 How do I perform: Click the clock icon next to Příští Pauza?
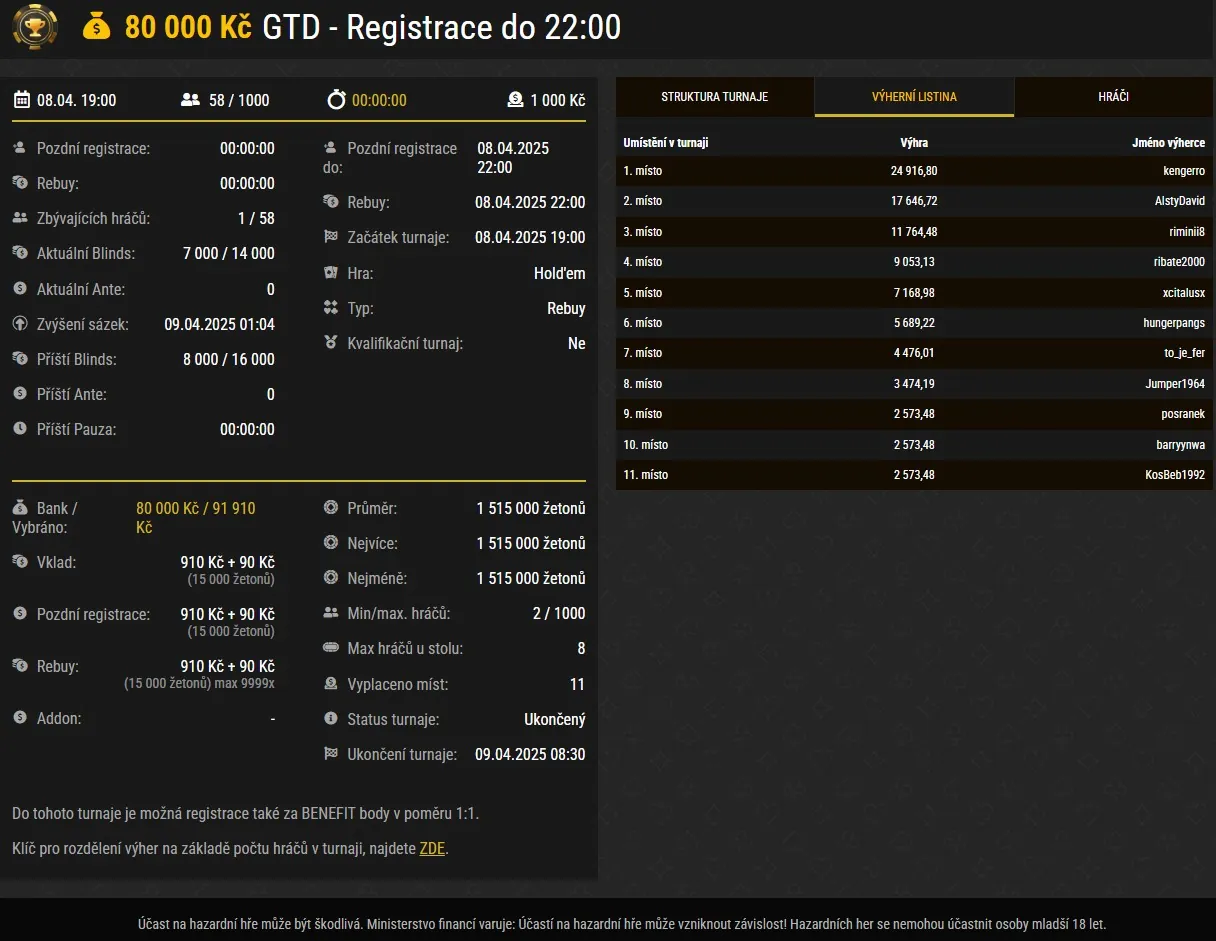click(x=18, y=430)
